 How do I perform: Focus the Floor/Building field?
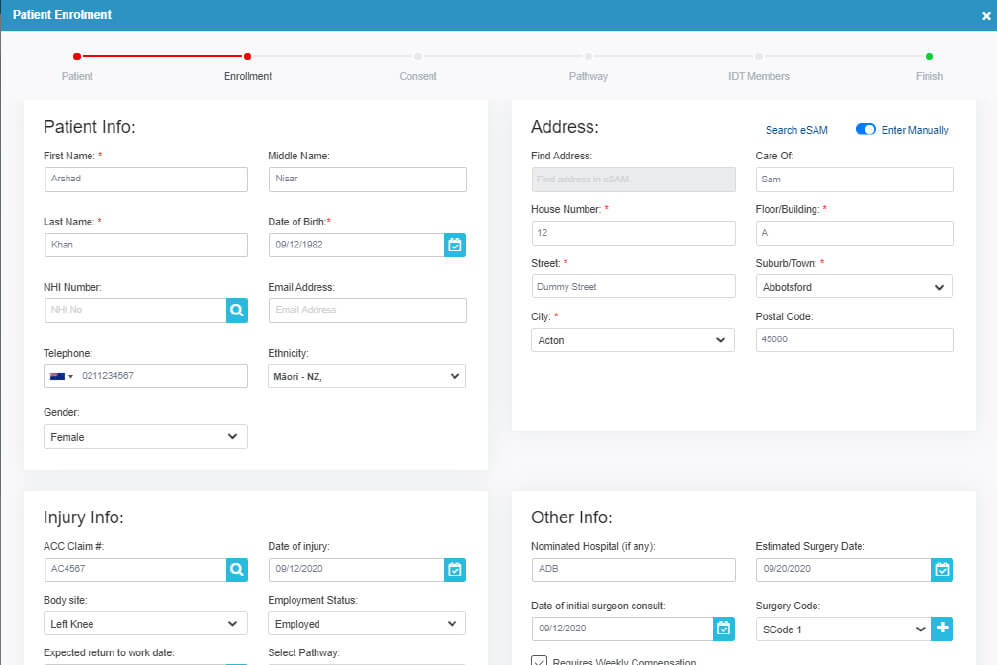coord(855,233)
